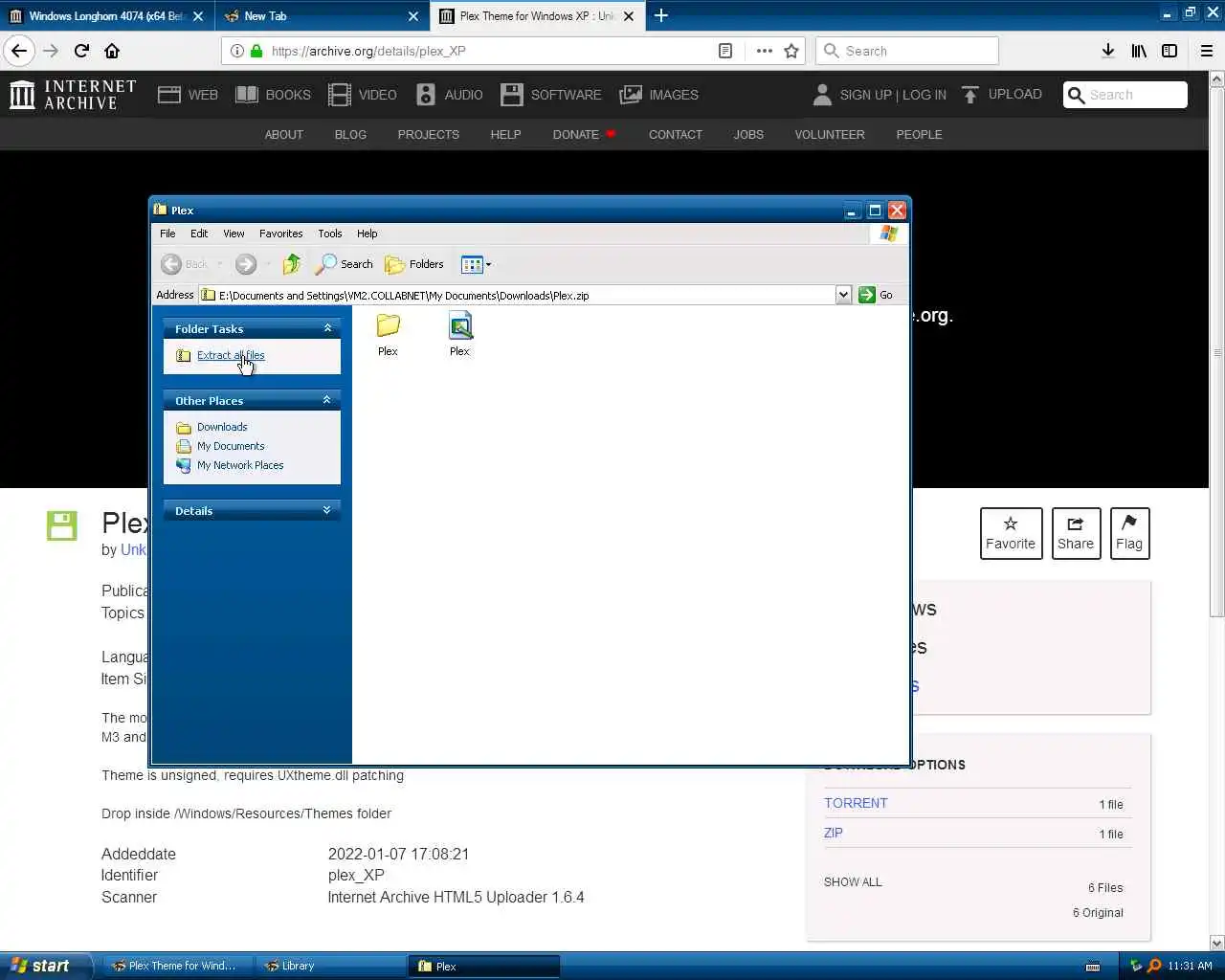Image resolution: width=1225 pixels, height=980 pixels.
Task: Click Search in the Plex Explorer toolbar
Action: (345, 264)
